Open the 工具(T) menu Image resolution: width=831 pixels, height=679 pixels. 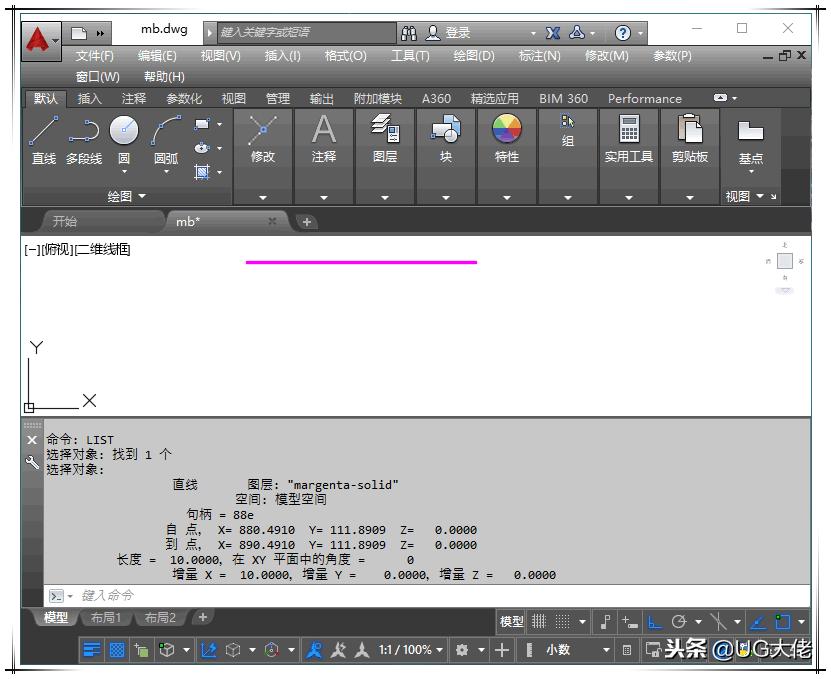[x=409, y=55]
